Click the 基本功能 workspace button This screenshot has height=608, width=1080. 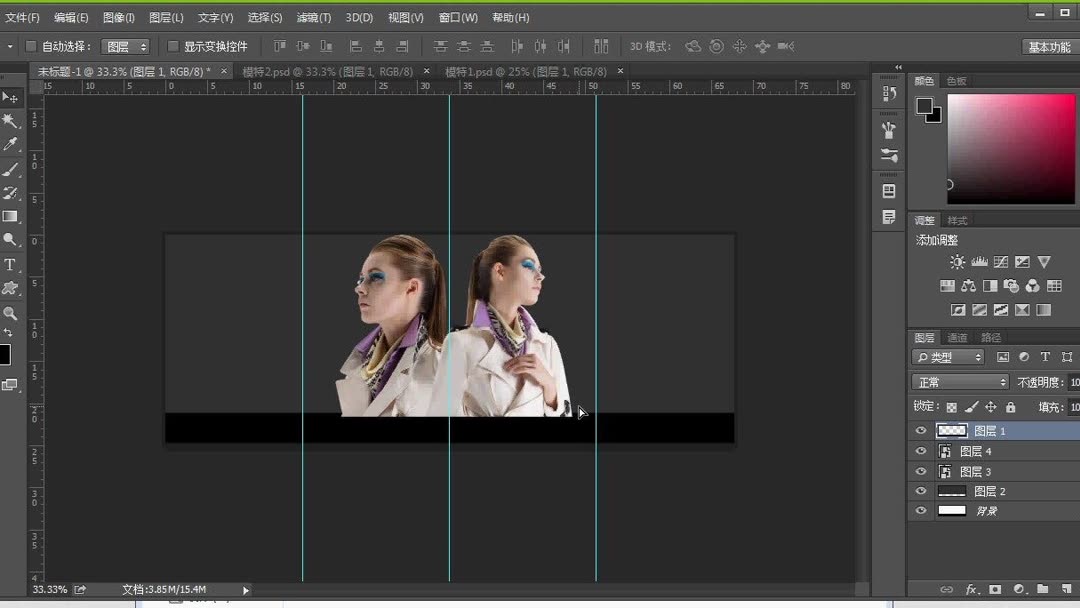click(1049, 47)
